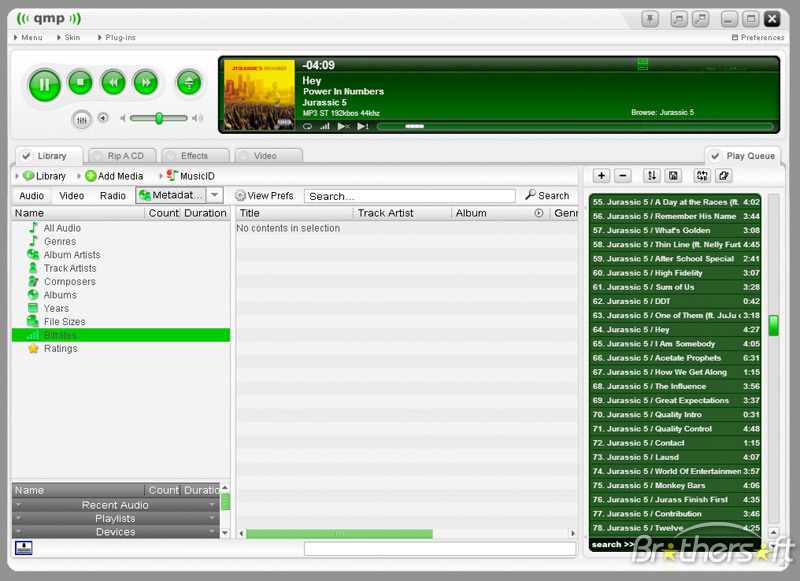This screenshot has width=800, height=581.
Task: Select the Radio library view
Action: coord(113,196)
